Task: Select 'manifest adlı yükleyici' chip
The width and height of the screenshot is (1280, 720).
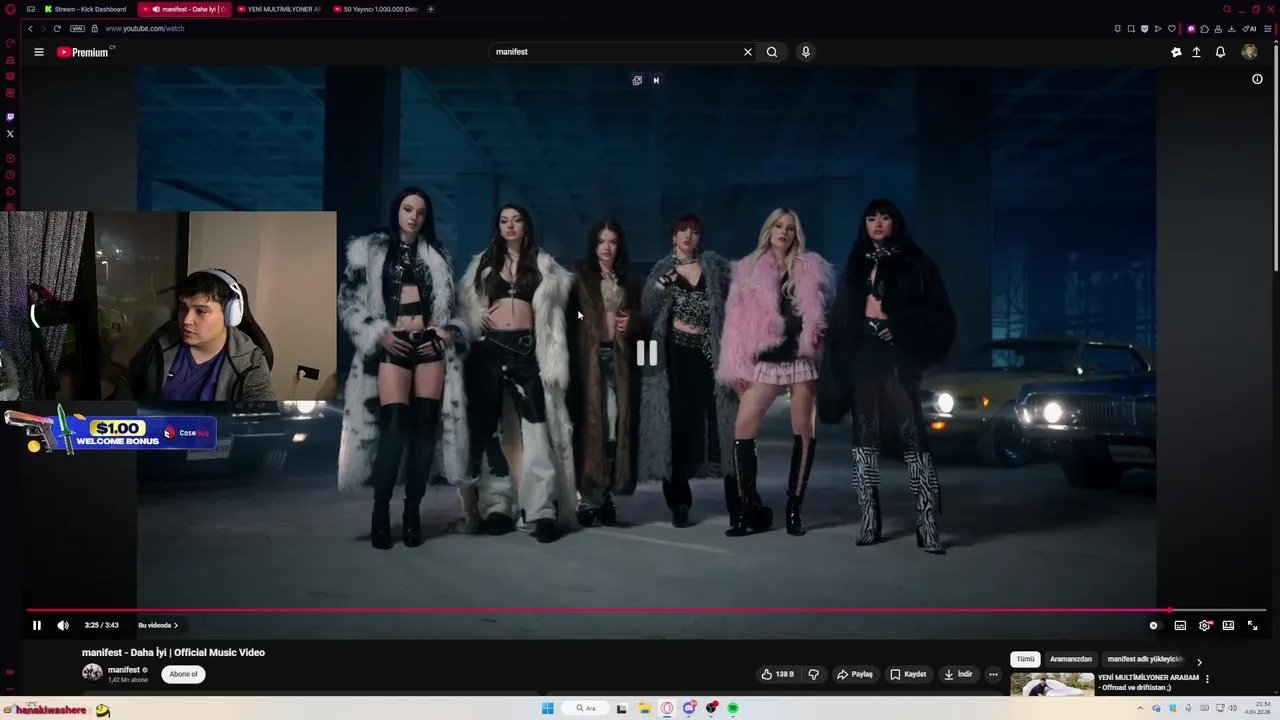Action: pyautogui.click(x=1145, y=659)
